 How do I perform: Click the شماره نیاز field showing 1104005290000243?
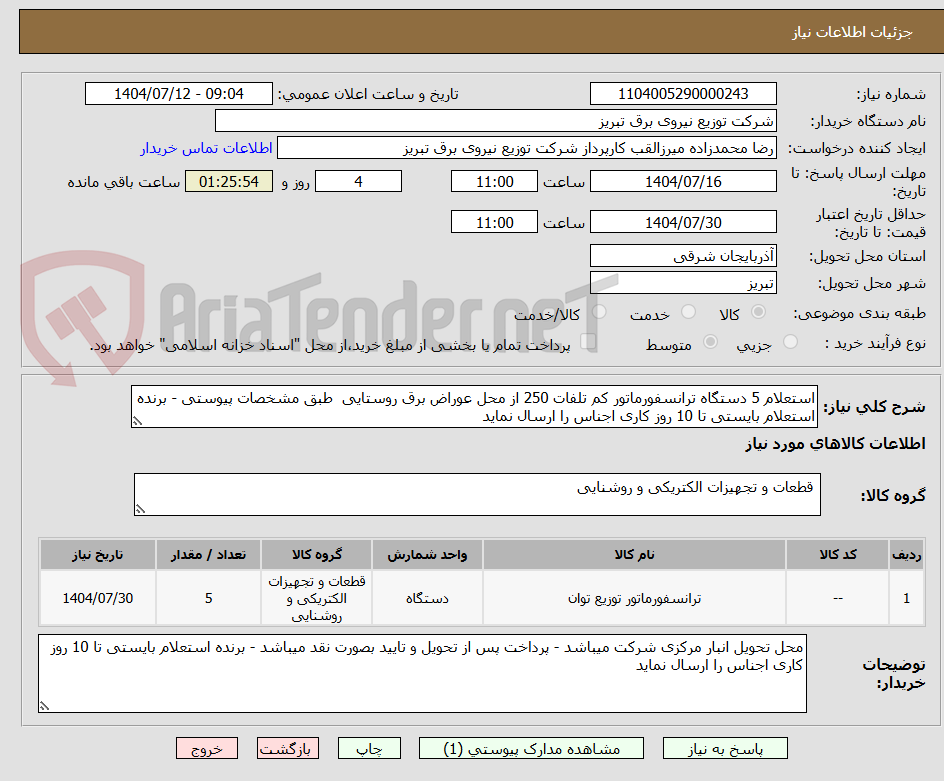coord(683,93)
